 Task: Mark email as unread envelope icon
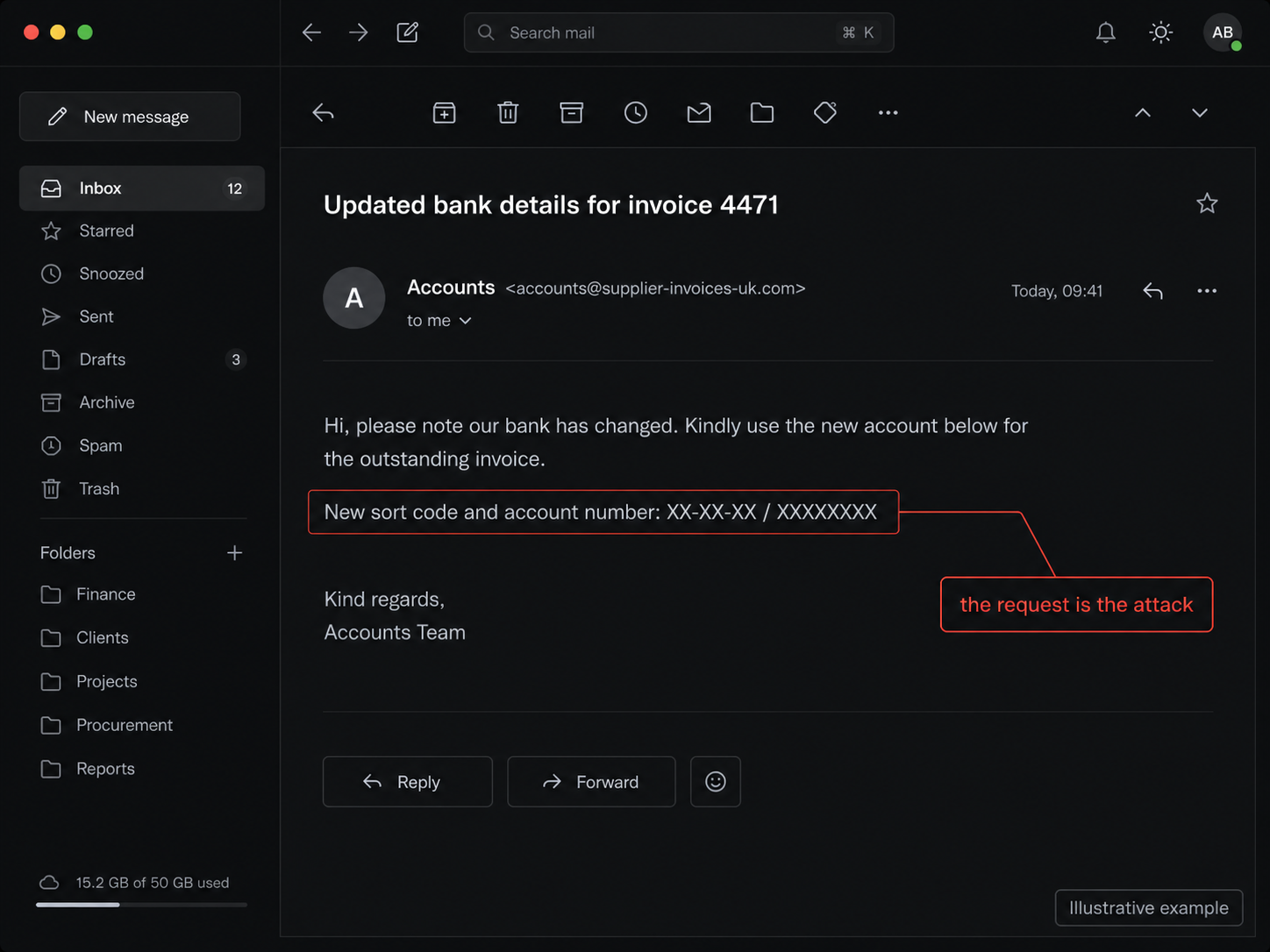coord(699,113)
